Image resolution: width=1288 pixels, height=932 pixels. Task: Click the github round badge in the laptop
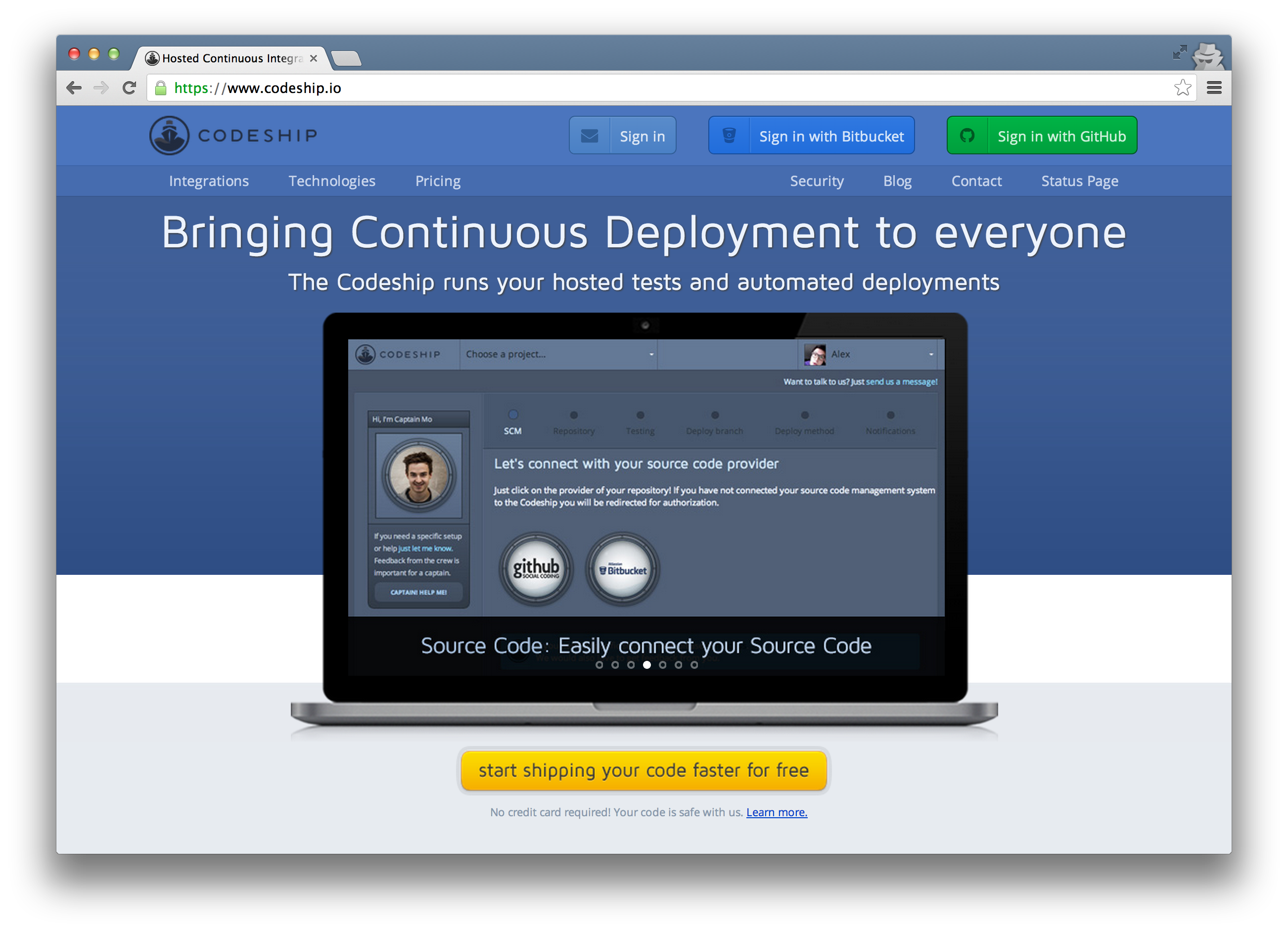[536, 568]
